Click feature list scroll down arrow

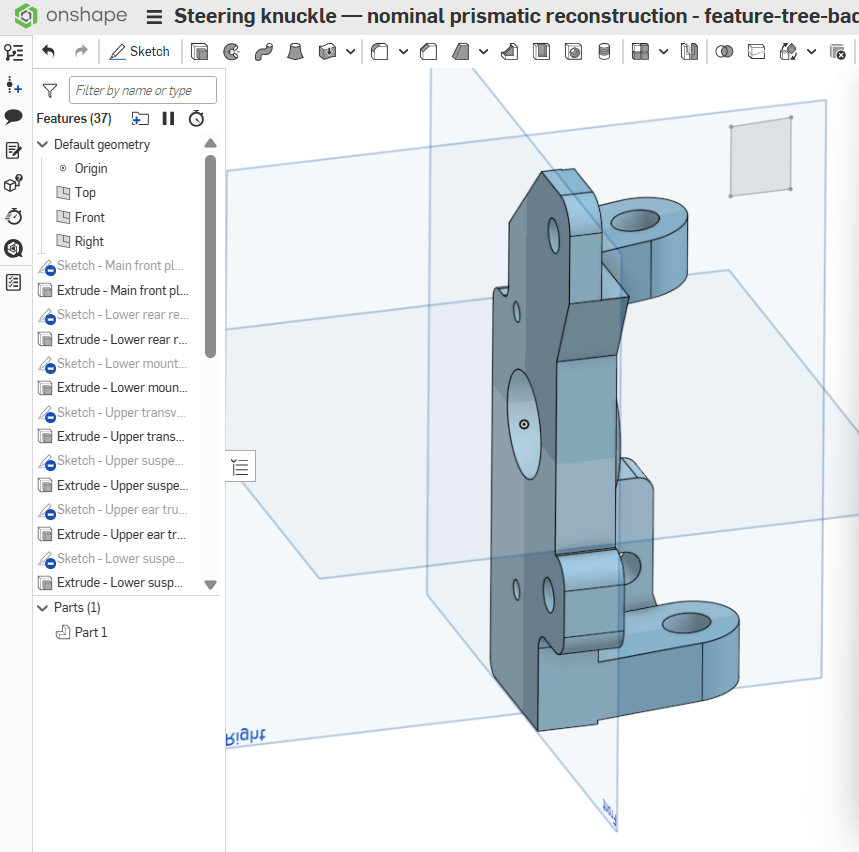[x=210, y=584]
